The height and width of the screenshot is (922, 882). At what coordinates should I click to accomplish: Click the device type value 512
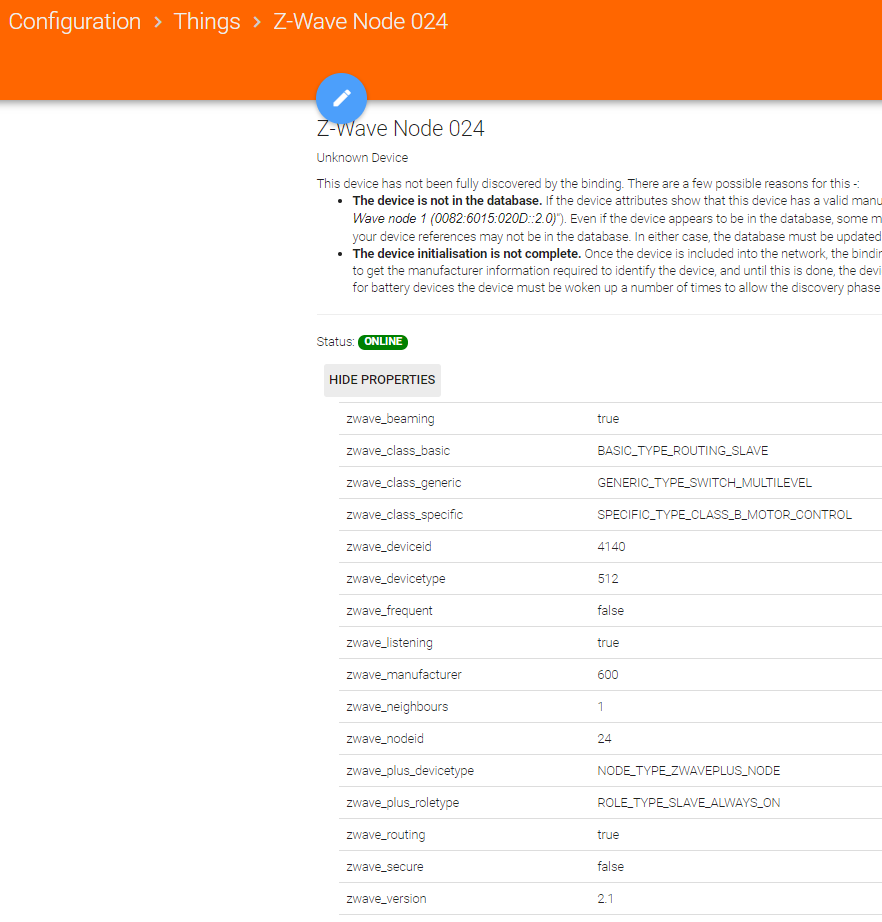(x=608, y=579)
